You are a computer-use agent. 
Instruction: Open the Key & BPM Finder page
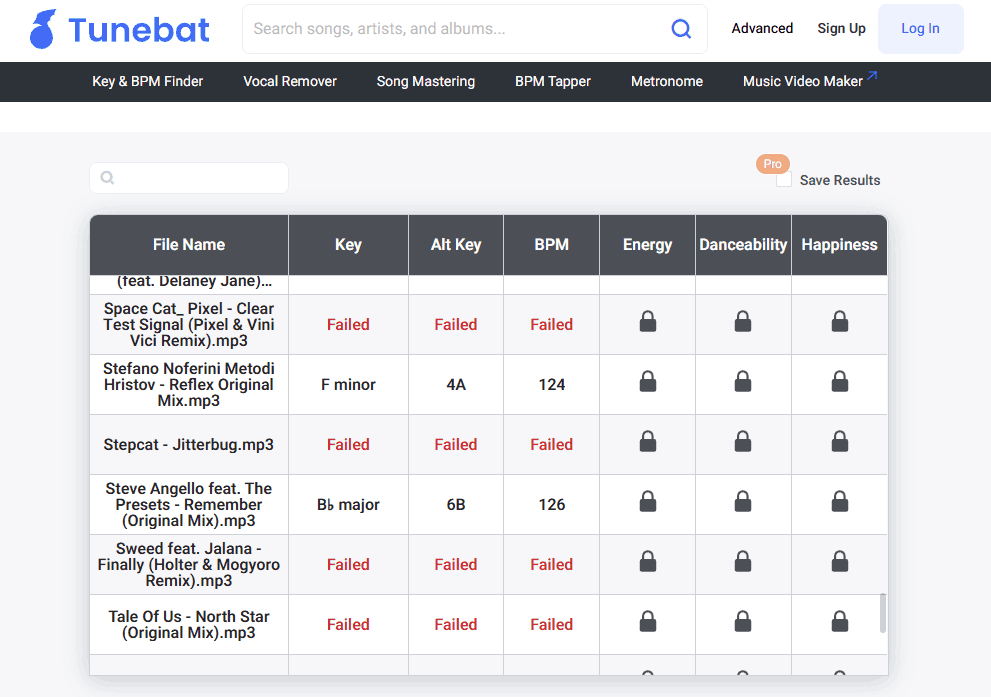pos(147,82)
